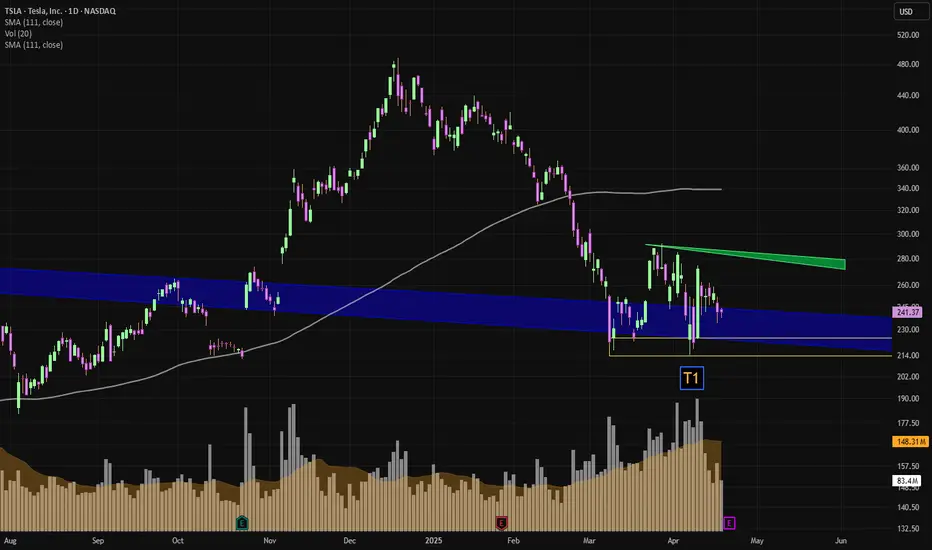Click the 260.00 price axis label

pyautogui.click(x=908, y=285)
